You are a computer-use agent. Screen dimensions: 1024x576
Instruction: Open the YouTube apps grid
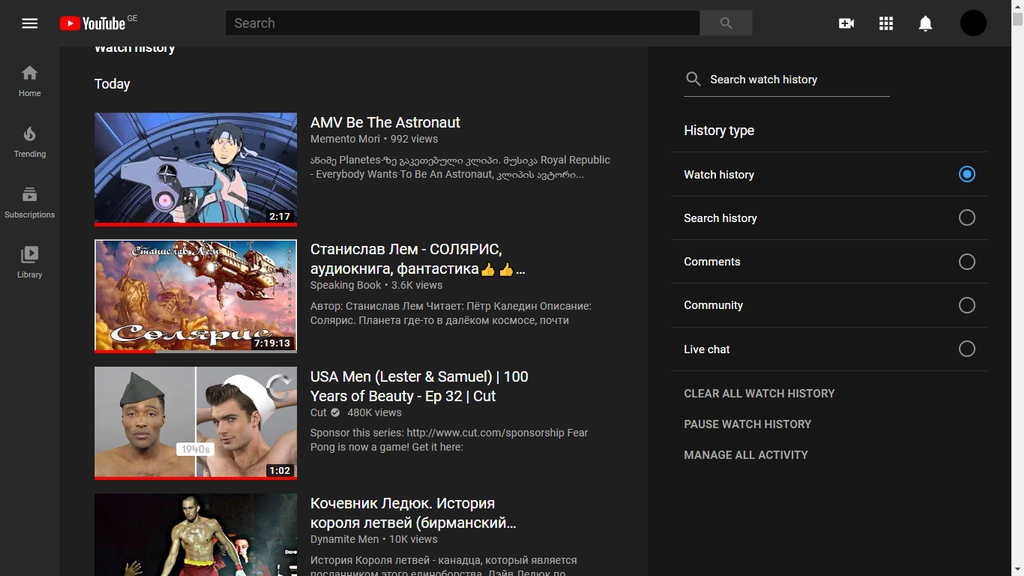(x=886, y=24)
